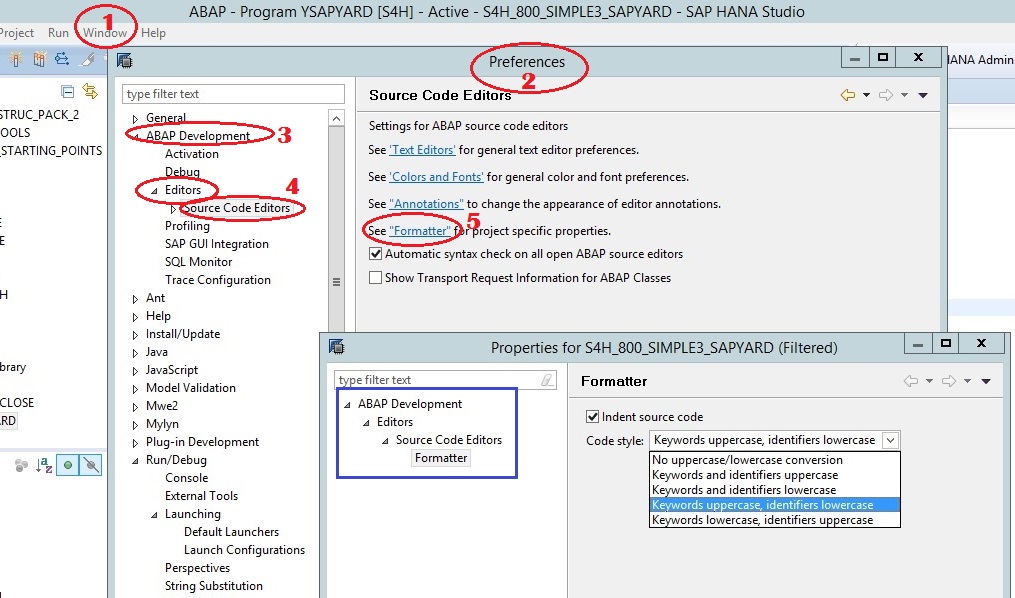Image resolution: width=1015 pixels, height=598 pixels.
Task: Click Preferences tree scrollbar up arrow
Action: coord(336,118)
